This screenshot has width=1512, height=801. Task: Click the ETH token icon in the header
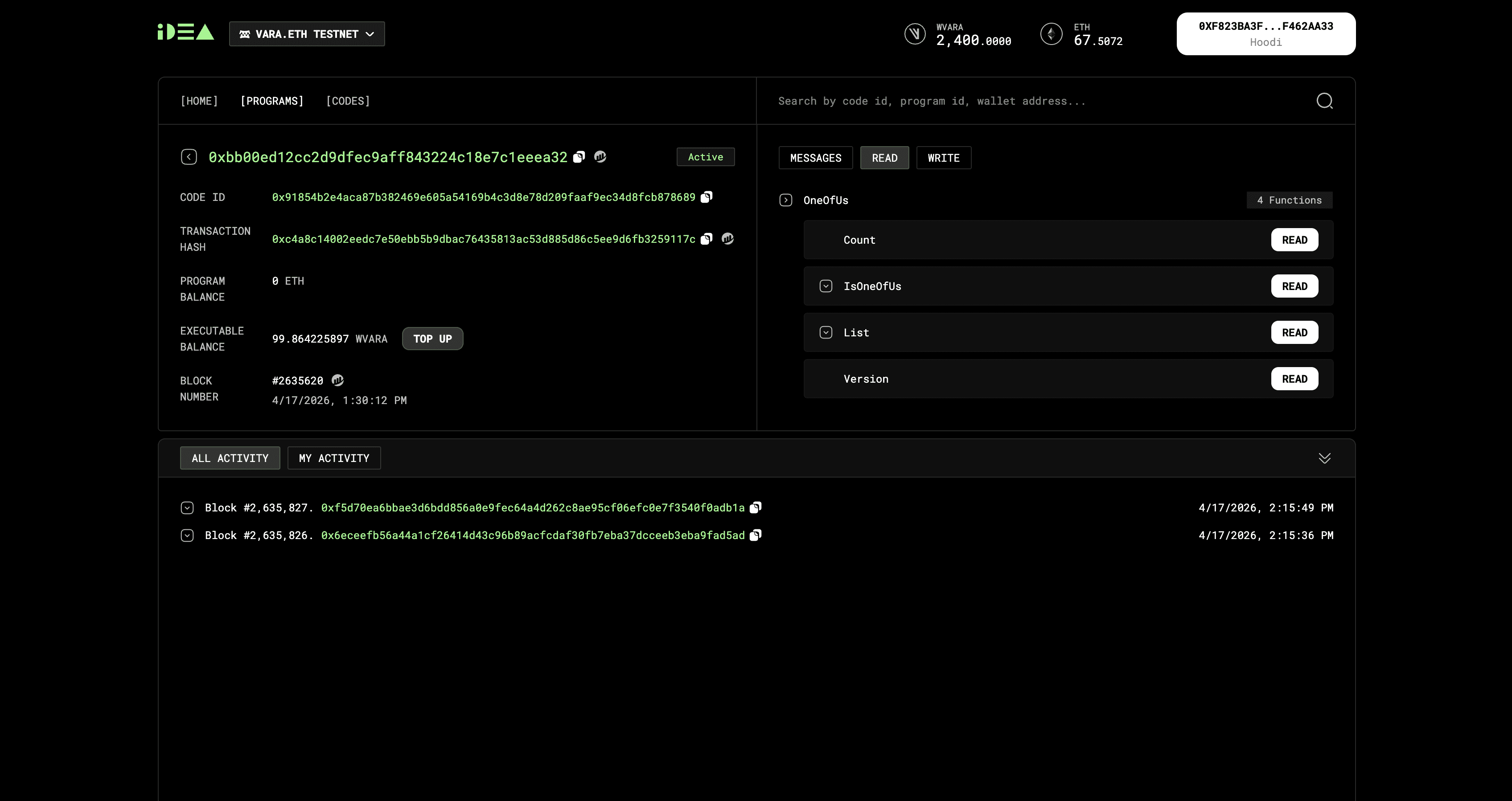pyautogui.click(x=1051, y=33)
